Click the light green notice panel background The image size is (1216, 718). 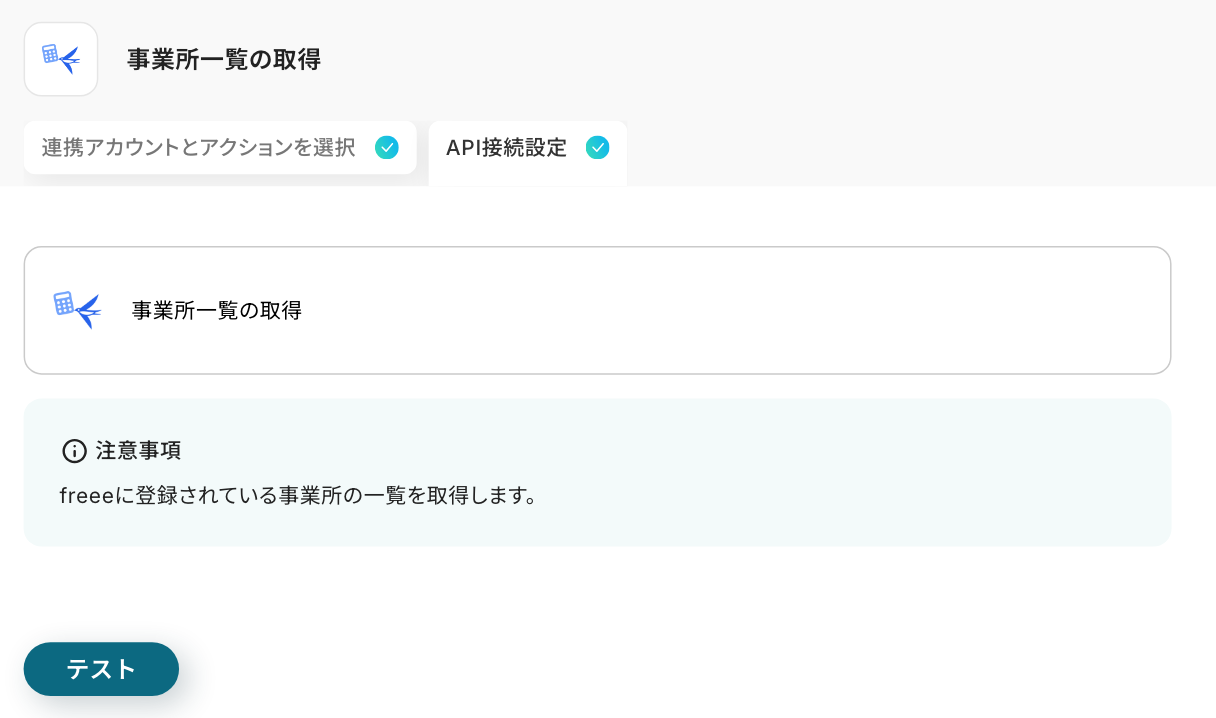click(850, 470)
